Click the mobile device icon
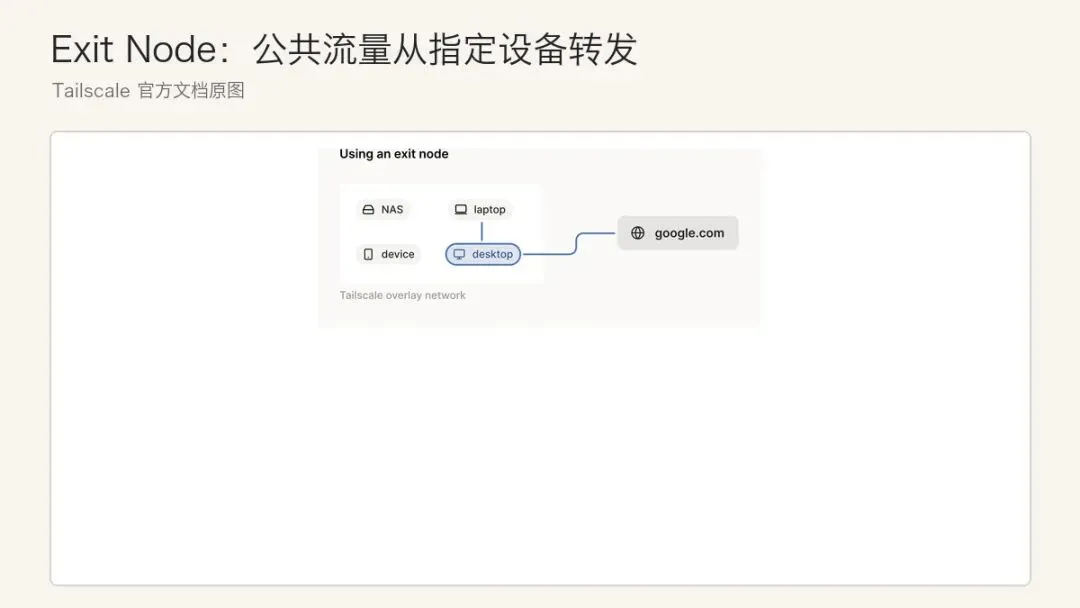 click(368, 254)
